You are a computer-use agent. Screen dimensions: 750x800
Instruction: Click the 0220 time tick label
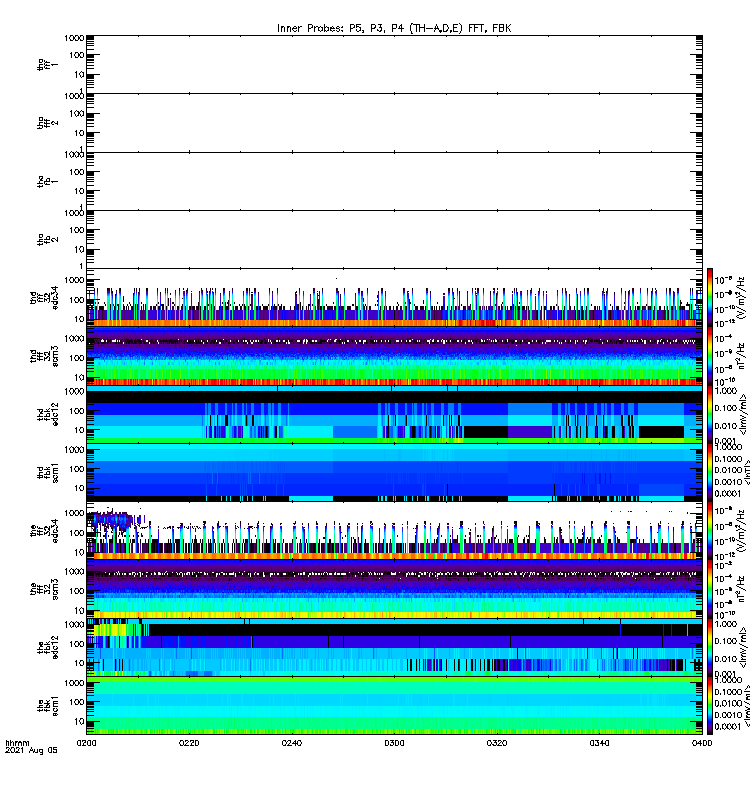tap(189, 743)
